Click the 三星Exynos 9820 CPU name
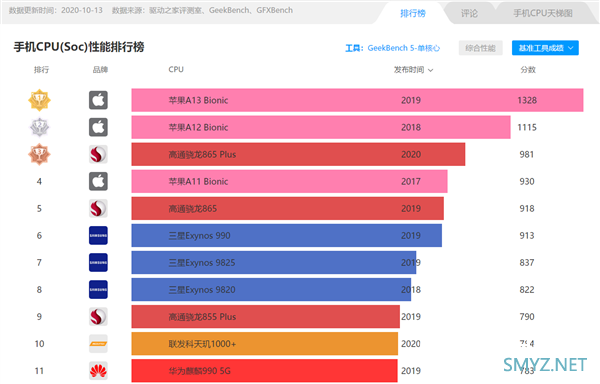Viewport: 600px width, 384px height. pos(202,290)
